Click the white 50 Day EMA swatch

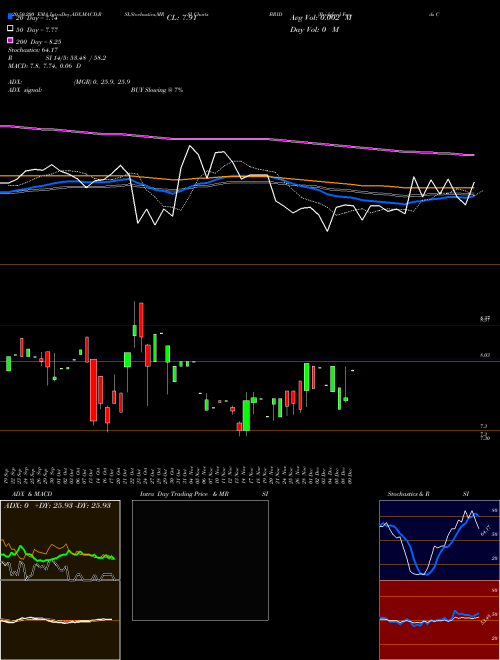(x=10, y=29)
